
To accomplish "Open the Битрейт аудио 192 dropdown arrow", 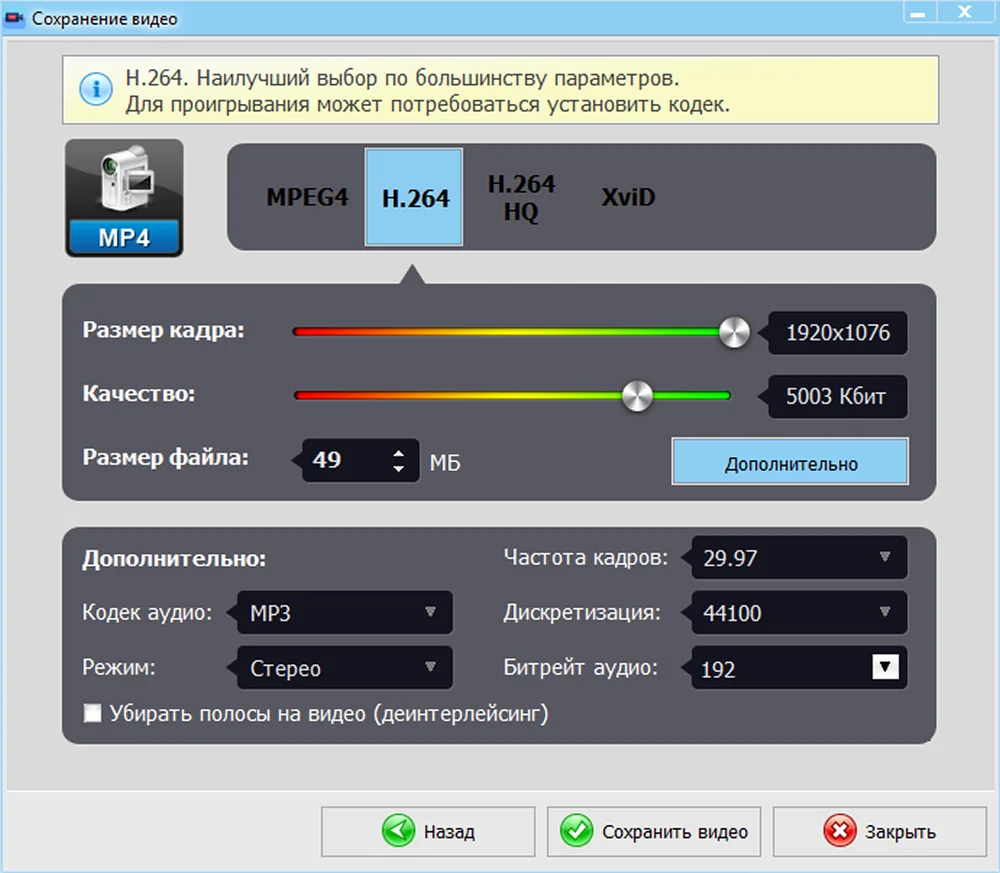I will (885, 667).
